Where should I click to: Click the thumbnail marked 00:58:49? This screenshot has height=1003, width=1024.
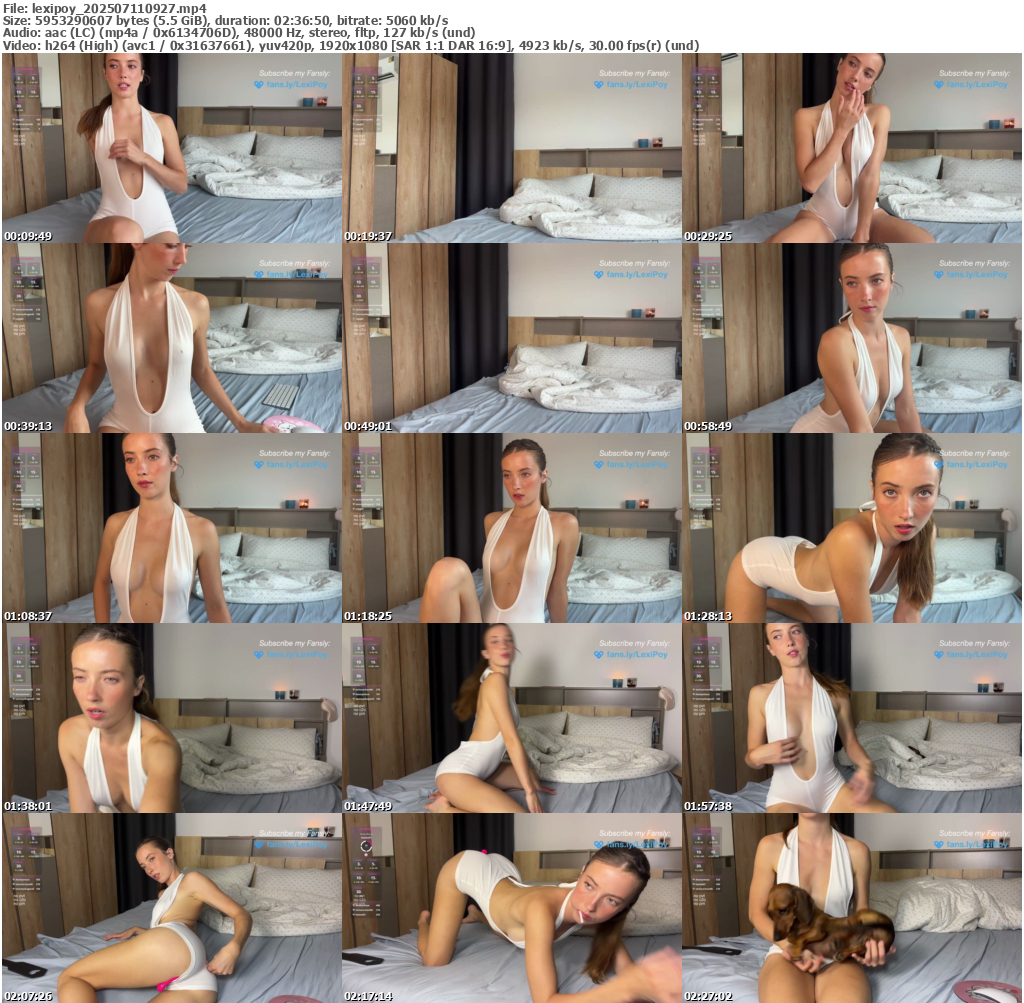[x=852, y=338]
